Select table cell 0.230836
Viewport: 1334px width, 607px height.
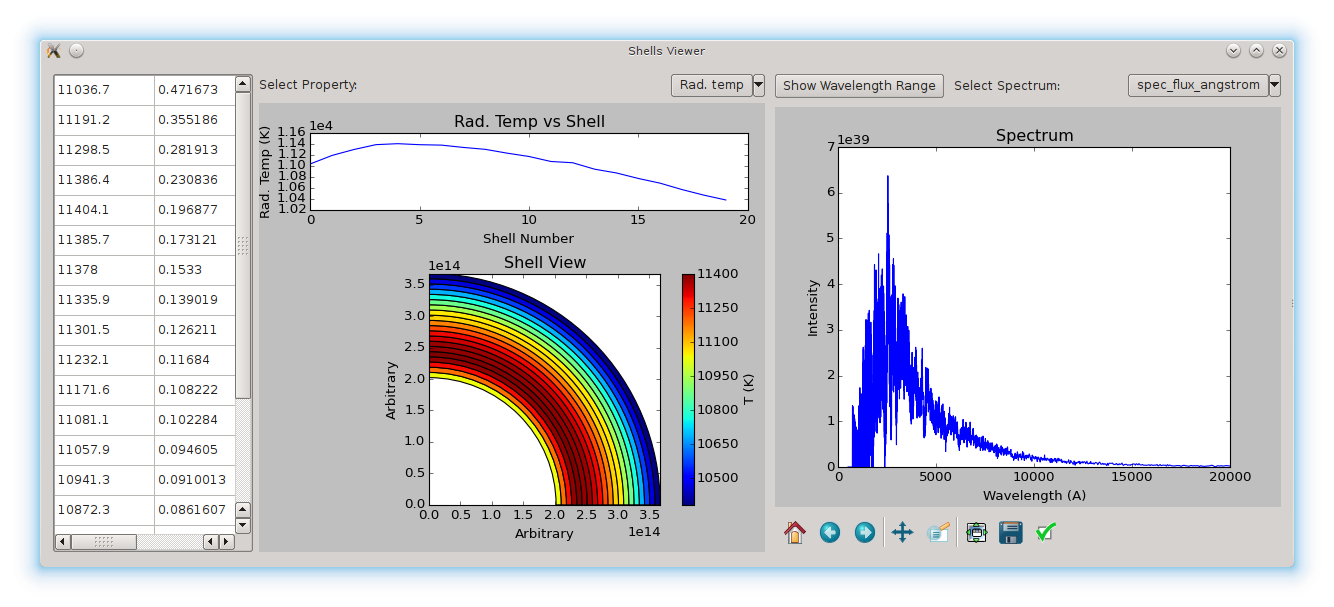[x=195, y=180]
